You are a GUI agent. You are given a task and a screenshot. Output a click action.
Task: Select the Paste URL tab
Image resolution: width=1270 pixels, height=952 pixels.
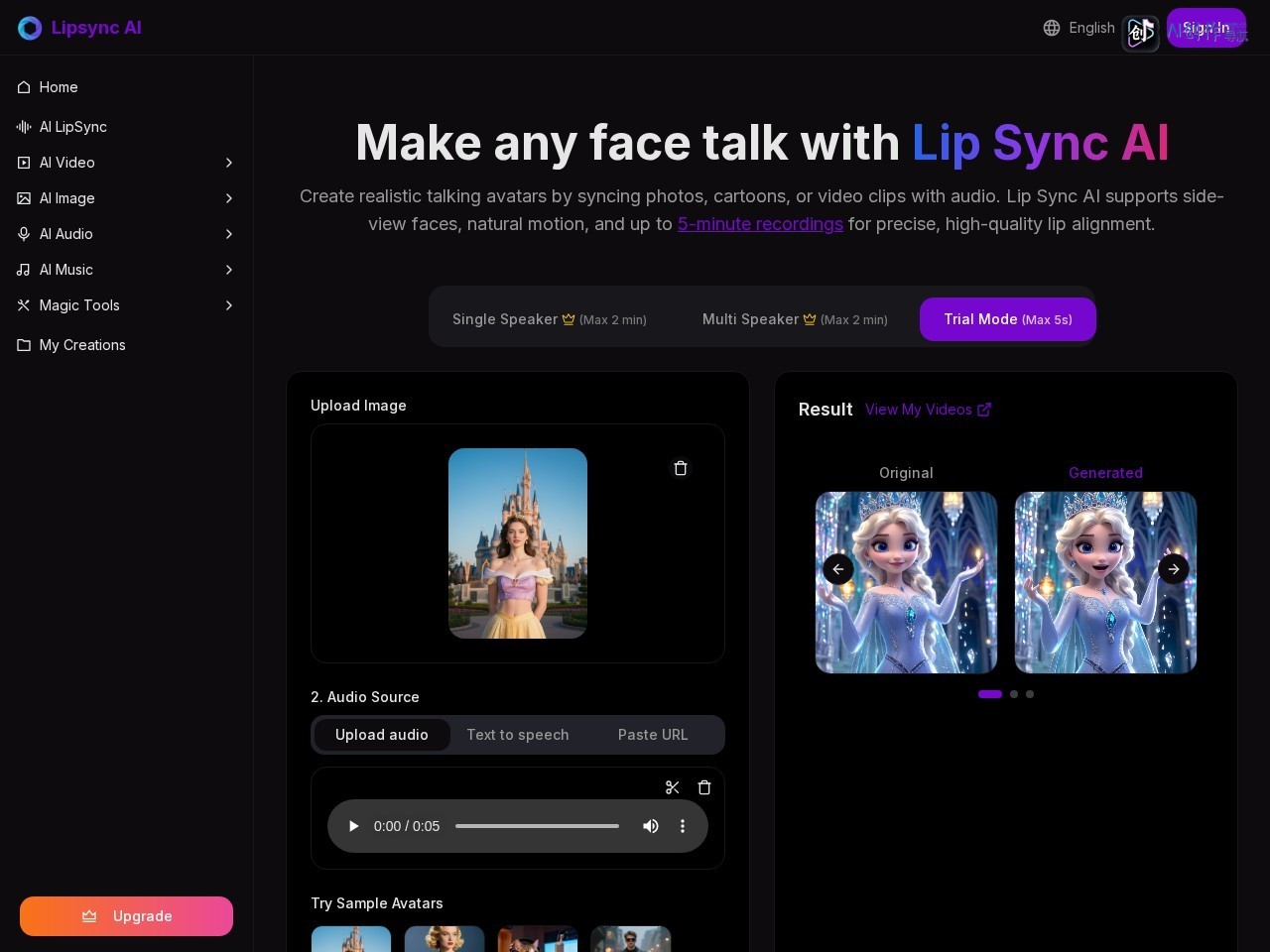[x=653, y=735]
